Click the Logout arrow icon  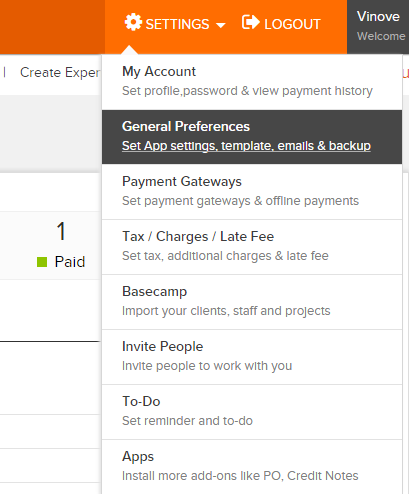[x=250, y=22]
